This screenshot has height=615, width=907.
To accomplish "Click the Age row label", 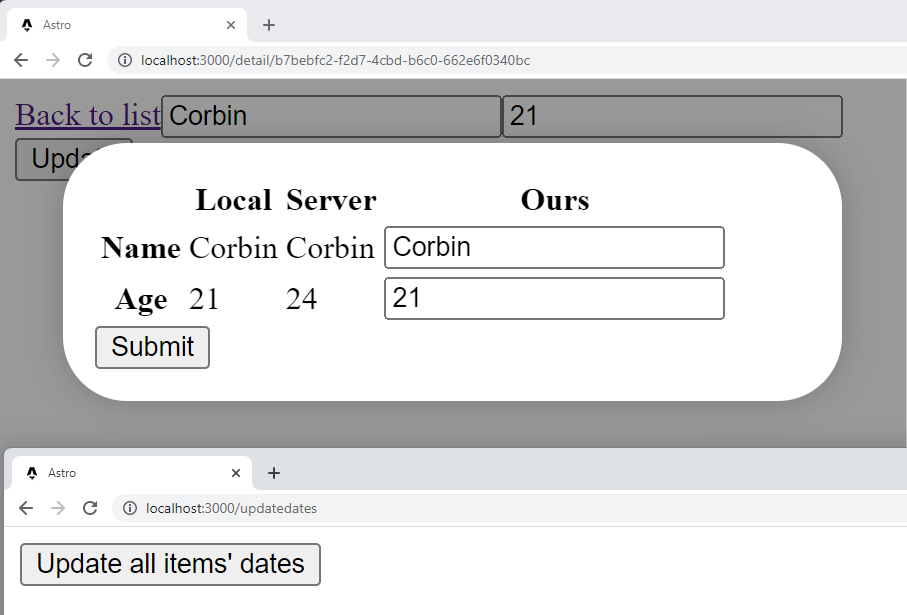I will [141, 300].
